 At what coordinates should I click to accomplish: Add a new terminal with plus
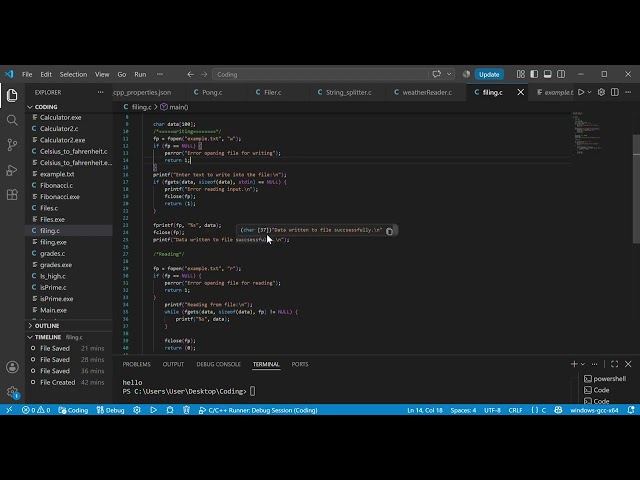574,364
